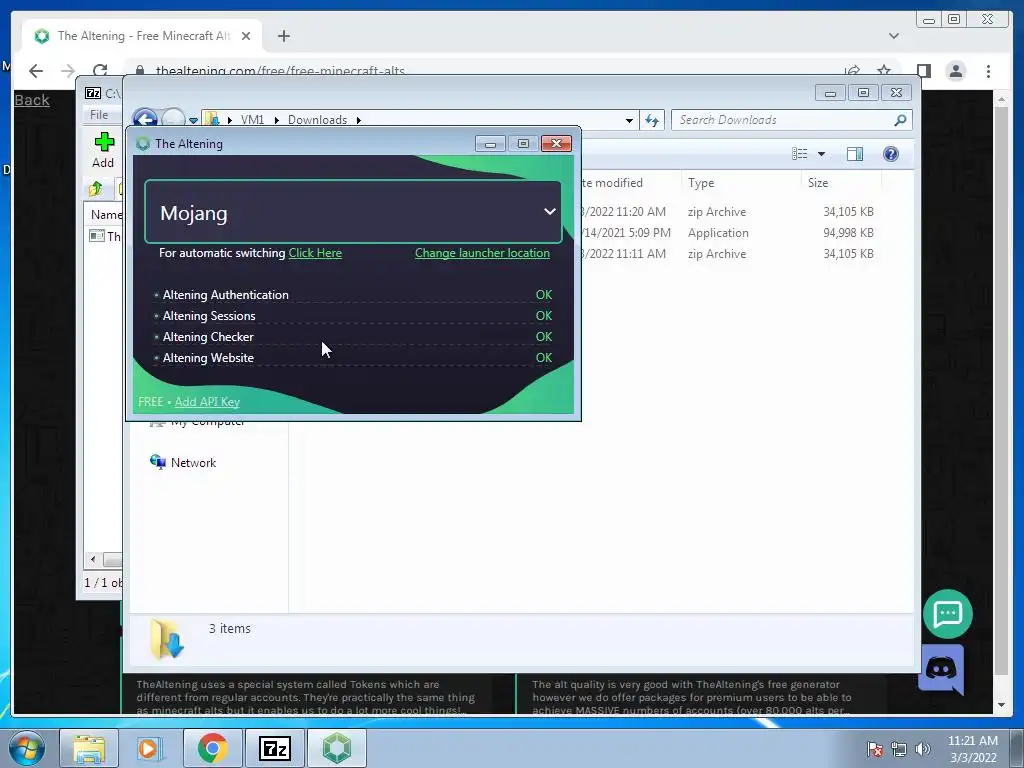Image resolution: width=1024 pixels, height=768 pixels.
Task: Open the Chrome three-dot menu
Action: click(x=988, y=71)
